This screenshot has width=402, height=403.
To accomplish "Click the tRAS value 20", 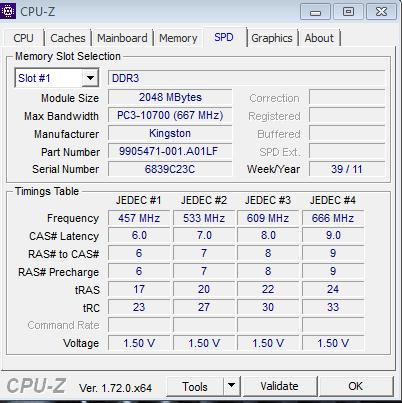I will click(204, 289).
